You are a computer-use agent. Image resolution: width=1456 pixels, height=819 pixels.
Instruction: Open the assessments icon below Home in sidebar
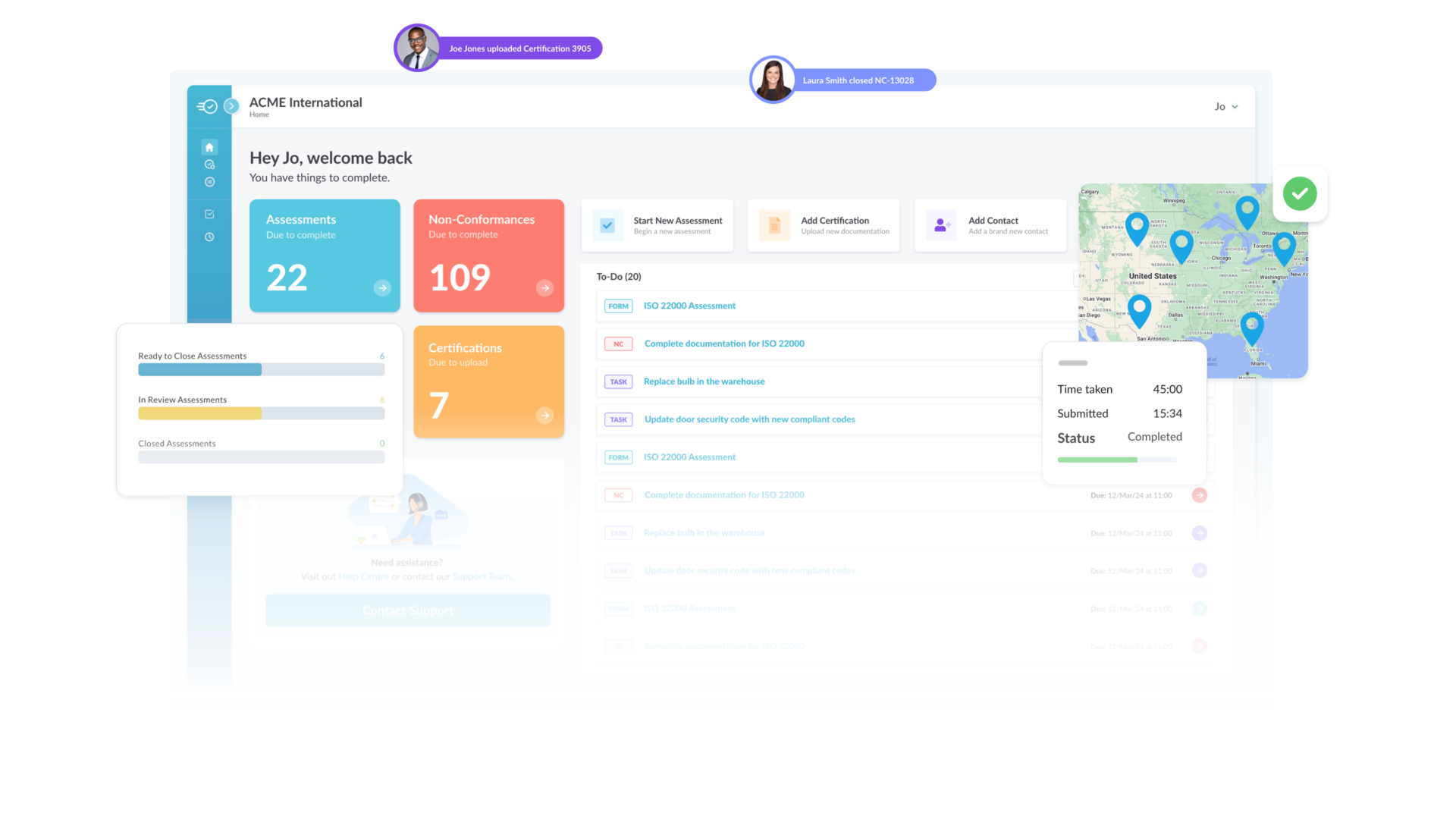click(x=209, y=164)
